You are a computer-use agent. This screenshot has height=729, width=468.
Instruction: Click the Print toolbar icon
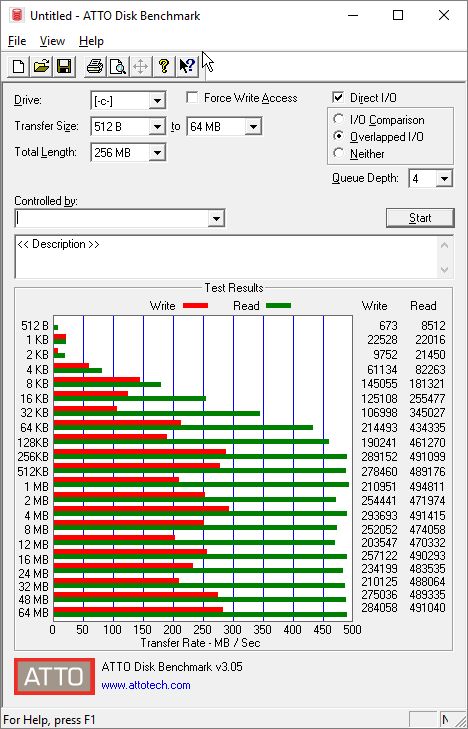(95, 66)
